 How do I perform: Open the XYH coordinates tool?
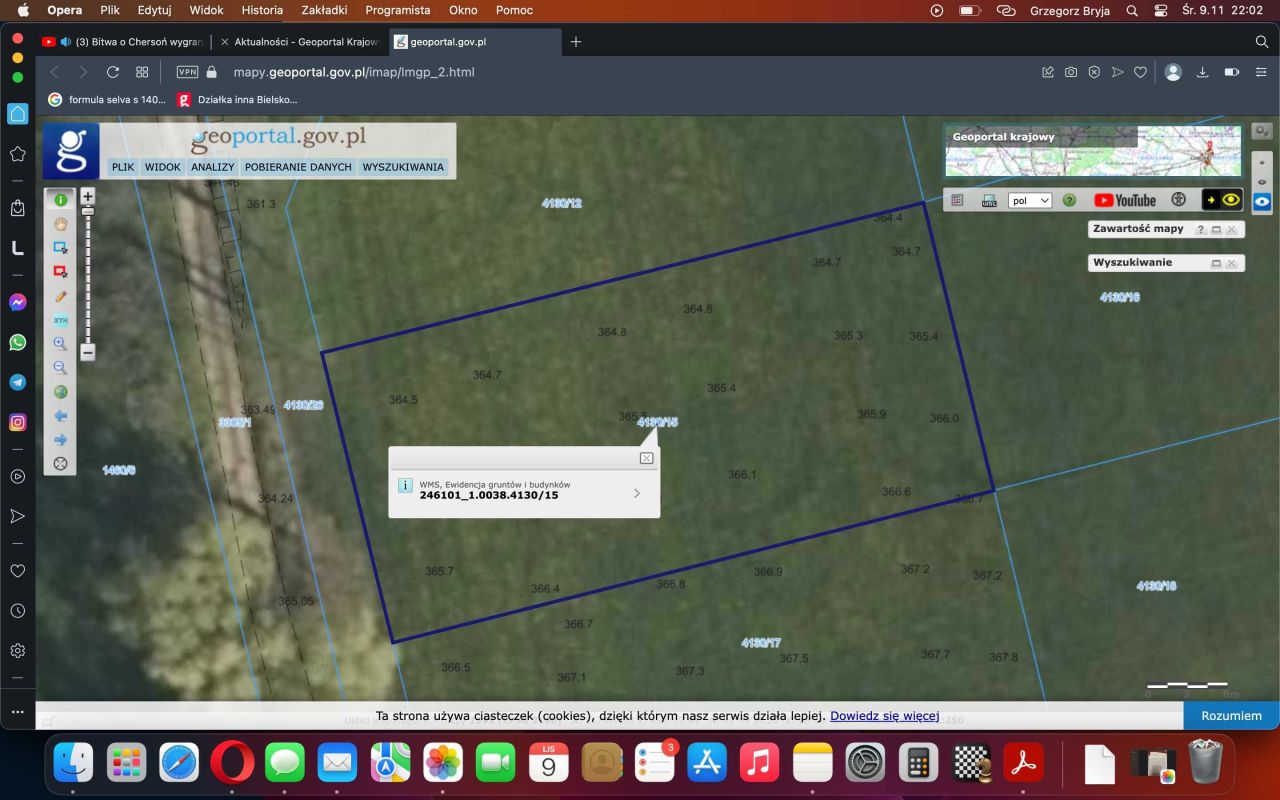point(60,320)
